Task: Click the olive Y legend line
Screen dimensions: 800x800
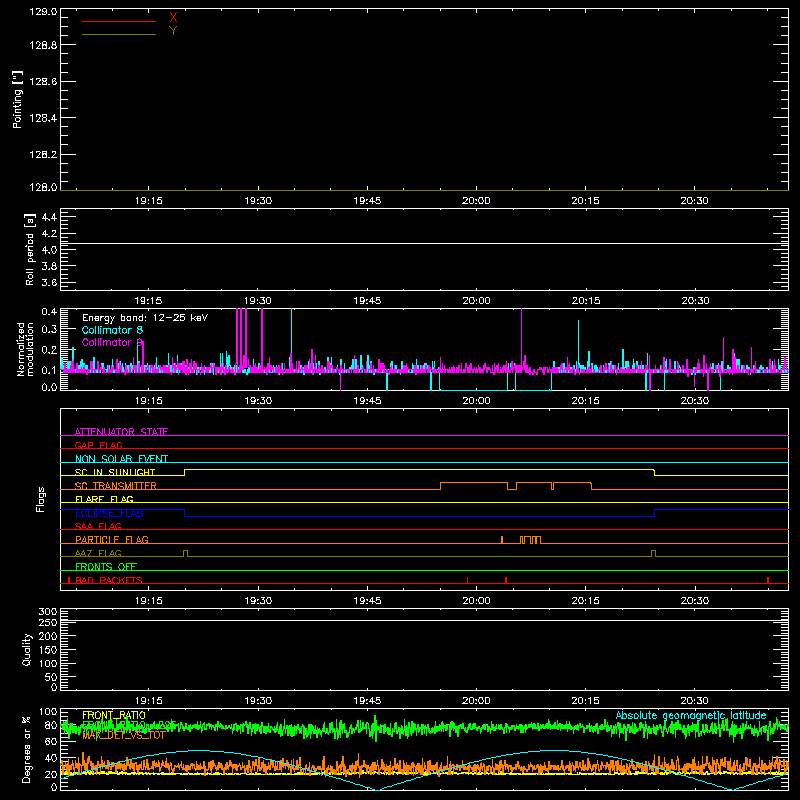Action: (x=119, y=34)
